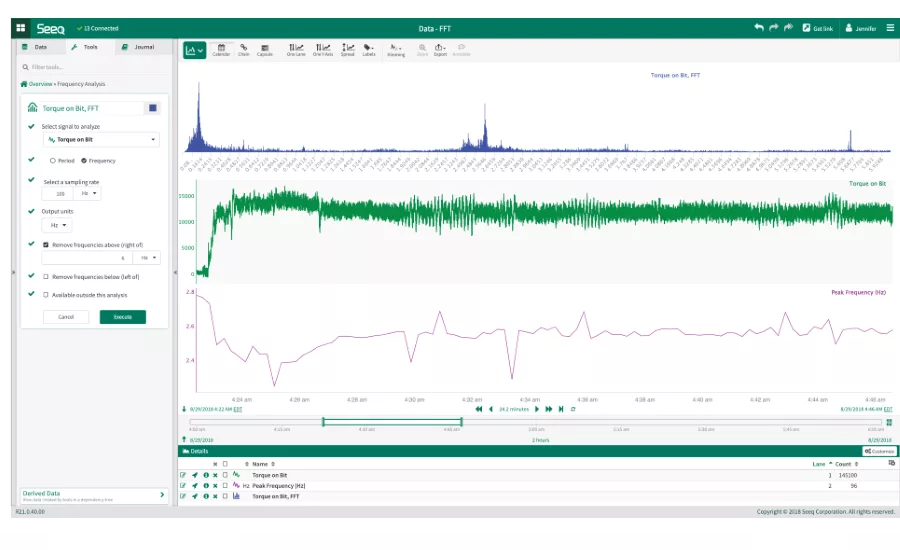Click right handle of investigate range slider
900x550 pixels.
tap(461, 422)
